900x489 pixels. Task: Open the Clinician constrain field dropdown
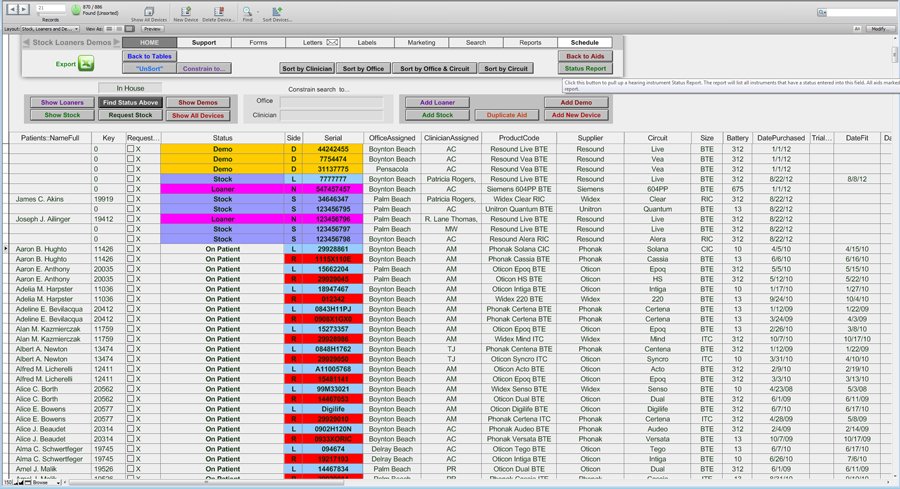click(x=331, y=115)
